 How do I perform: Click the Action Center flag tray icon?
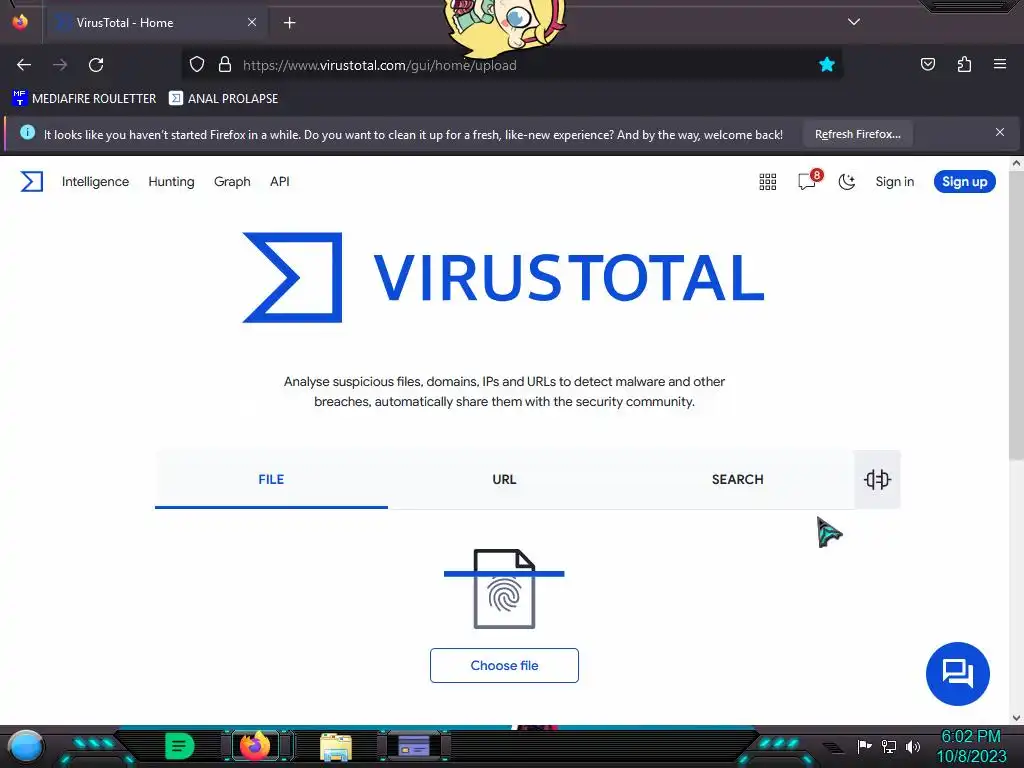(864, 746)
